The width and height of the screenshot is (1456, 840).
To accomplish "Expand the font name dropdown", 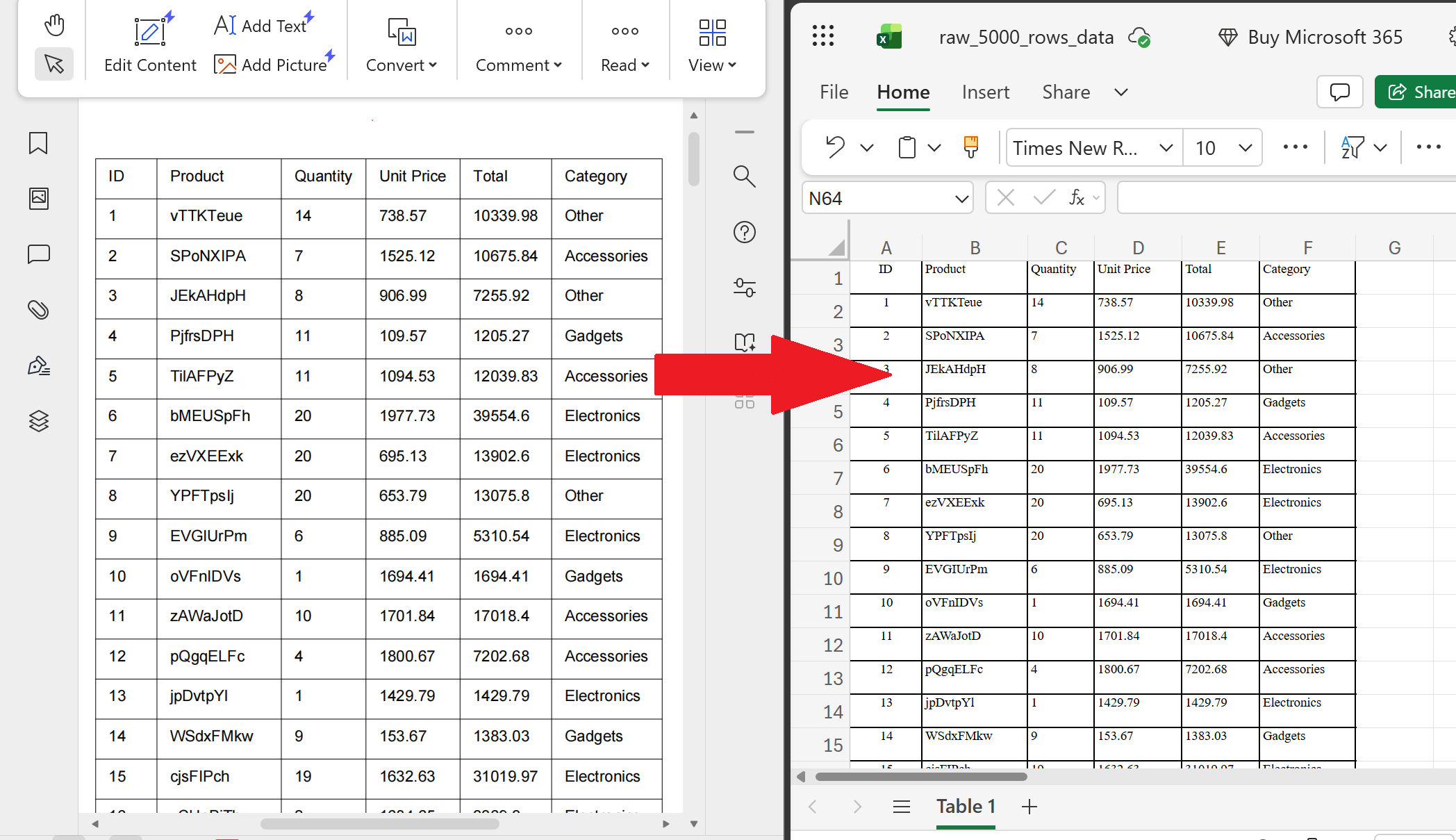I will click(x=1166, y=148).
